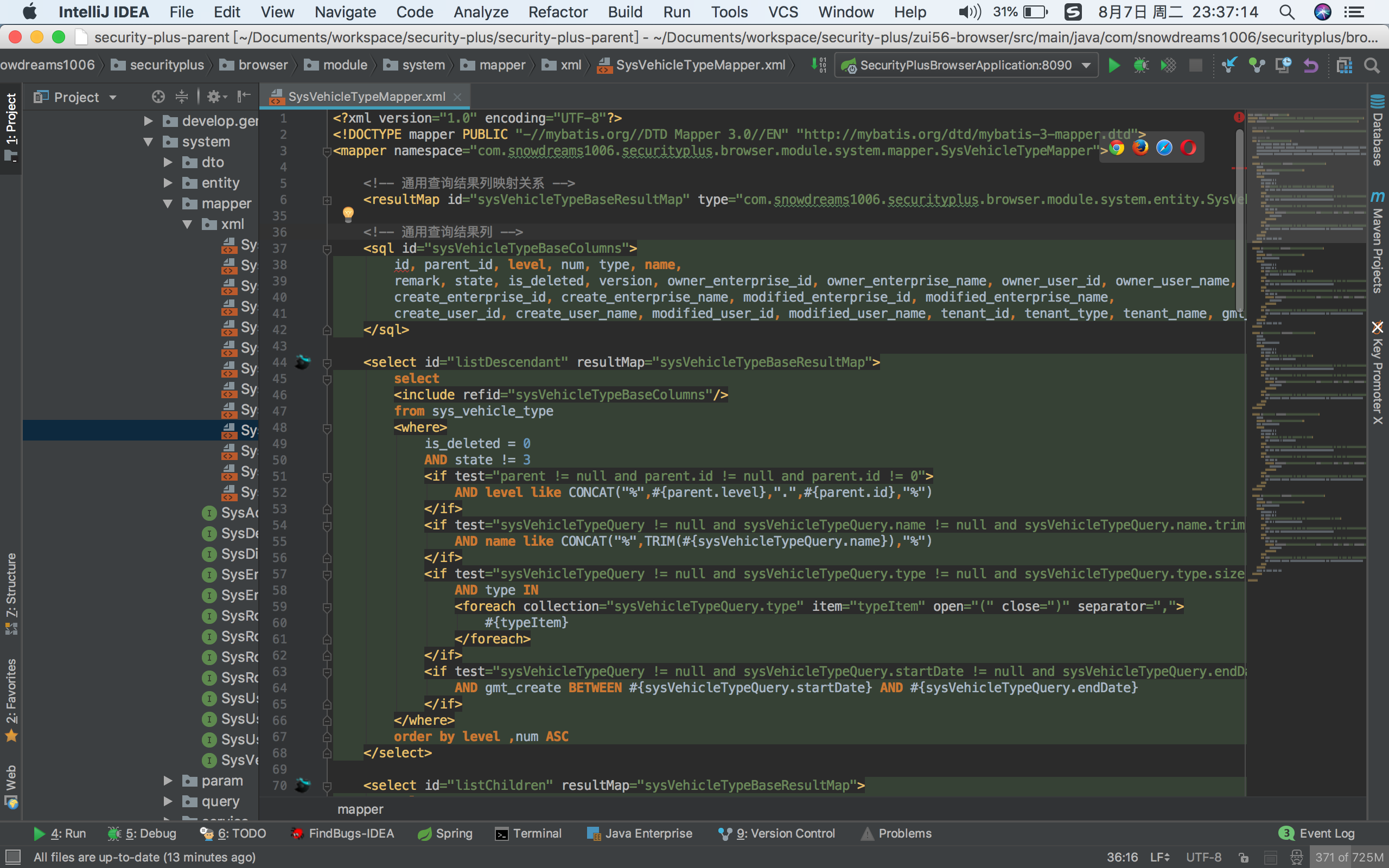The width and height of the screenshot is (1389, 868).
Task: Show VCS history icon
Action: coord(1283,66)
